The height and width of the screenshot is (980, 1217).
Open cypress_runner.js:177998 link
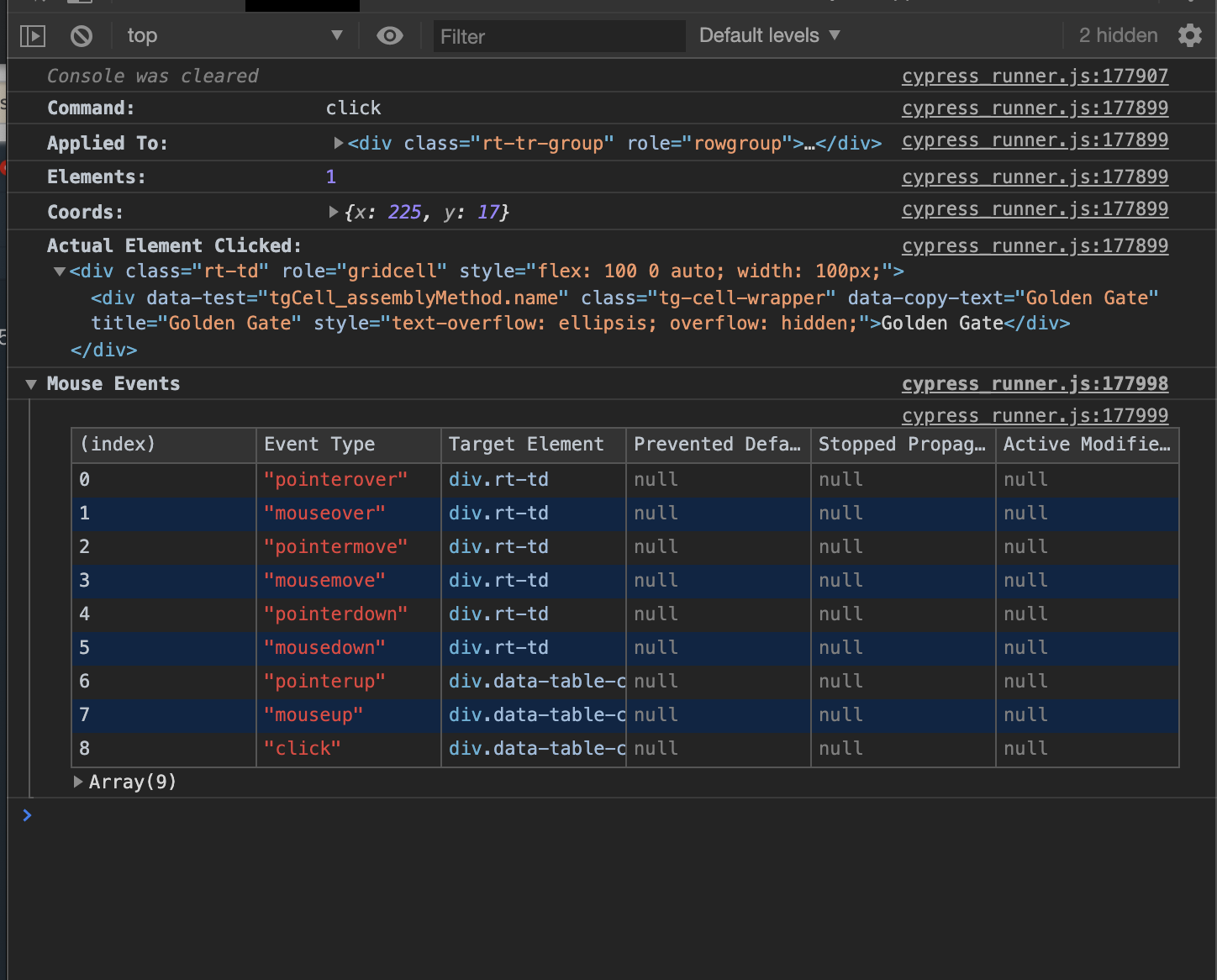click(1035, 383)
